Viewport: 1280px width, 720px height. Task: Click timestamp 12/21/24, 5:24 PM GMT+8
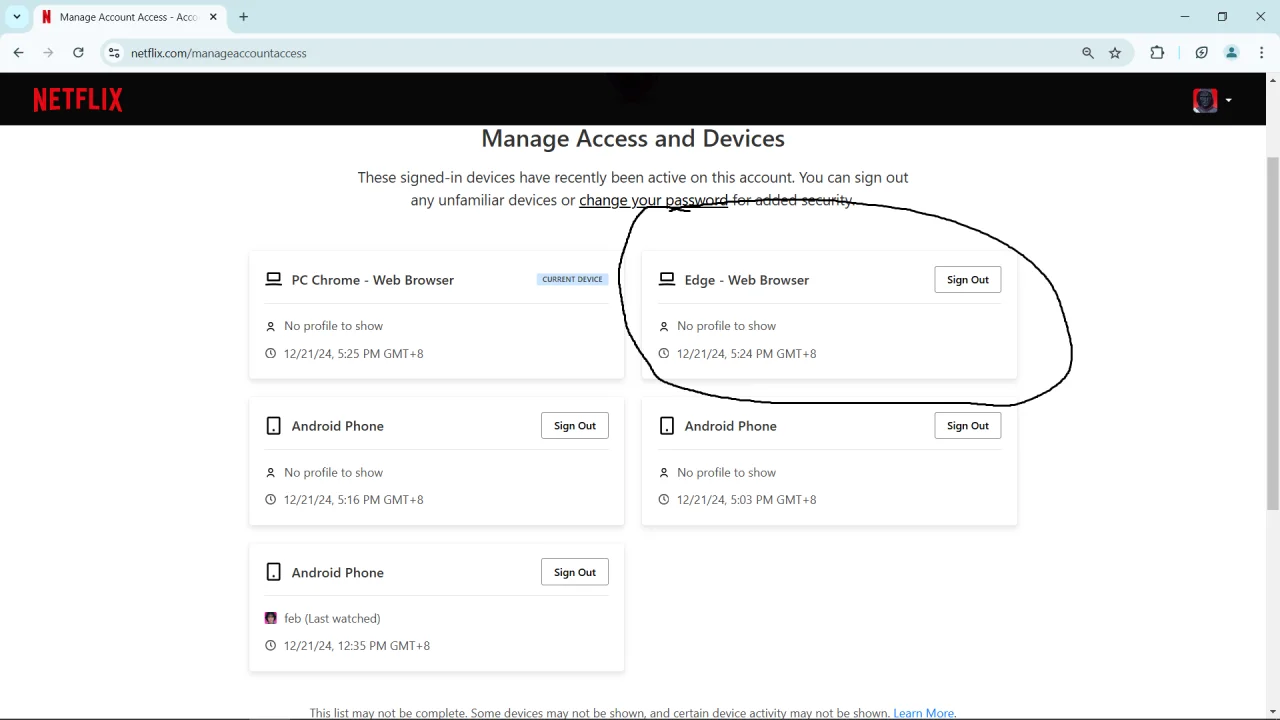point(747,354)
